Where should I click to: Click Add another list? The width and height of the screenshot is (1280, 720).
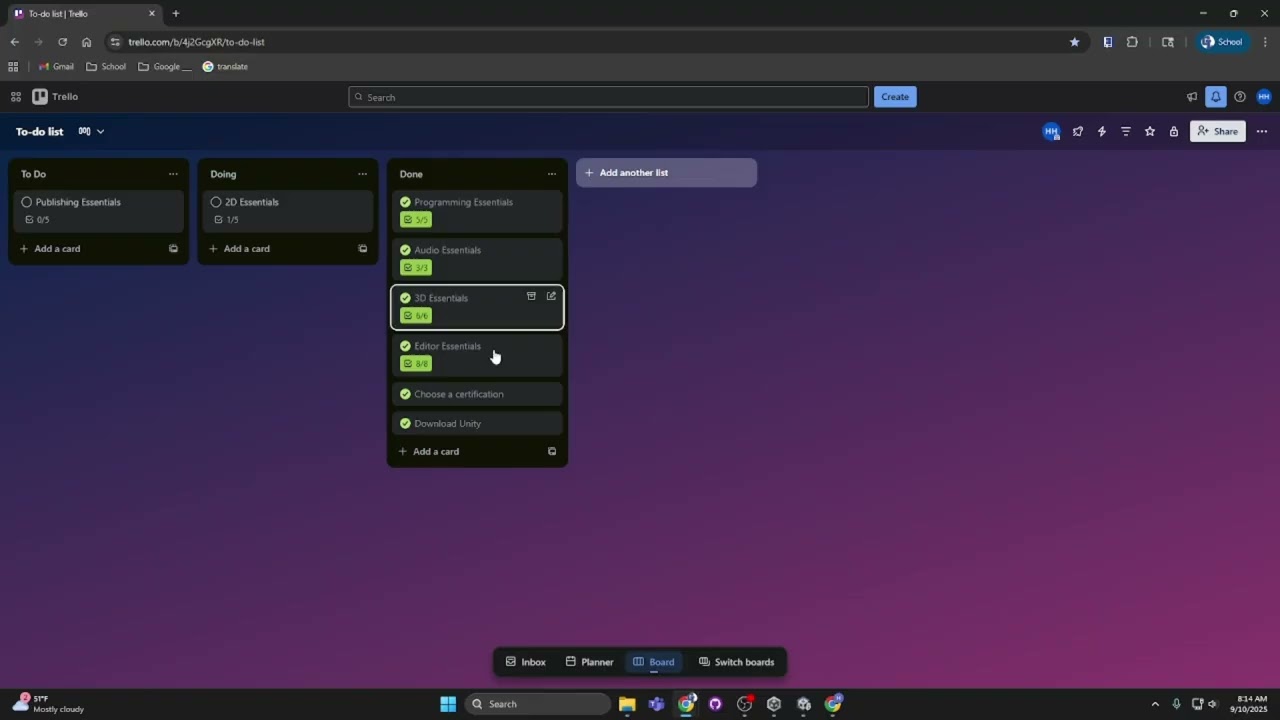pos(666,173)
